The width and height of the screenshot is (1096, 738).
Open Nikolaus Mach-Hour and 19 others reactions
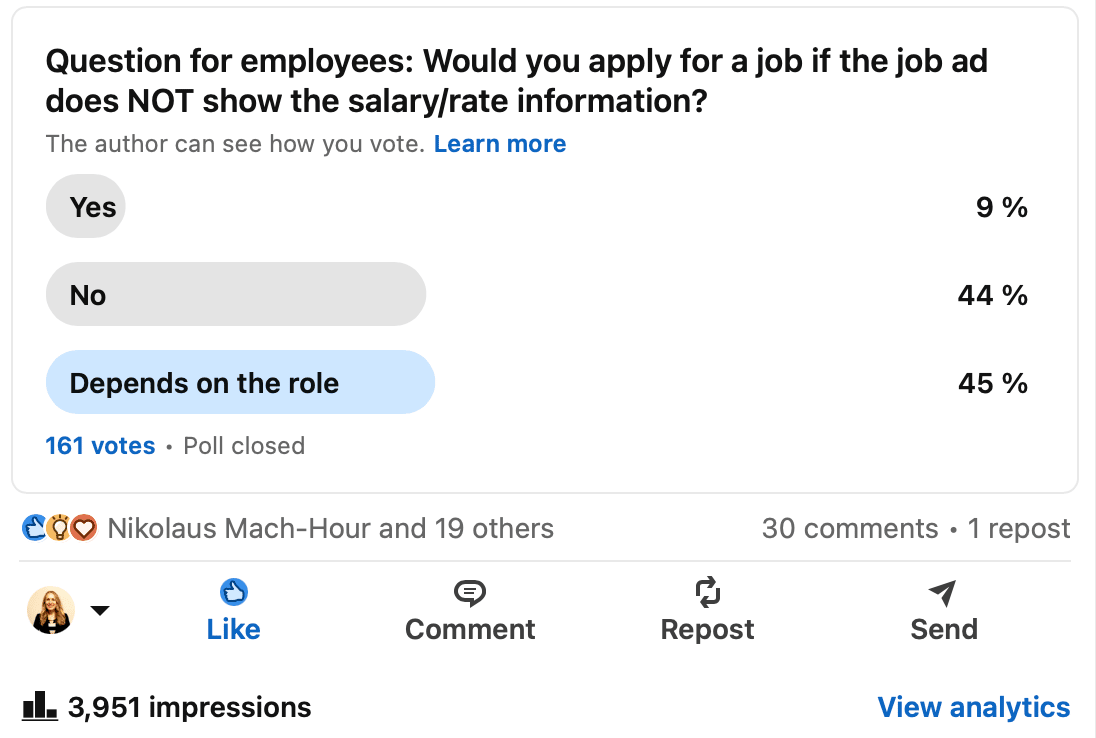pyautogui.click(x=331, y=528)
